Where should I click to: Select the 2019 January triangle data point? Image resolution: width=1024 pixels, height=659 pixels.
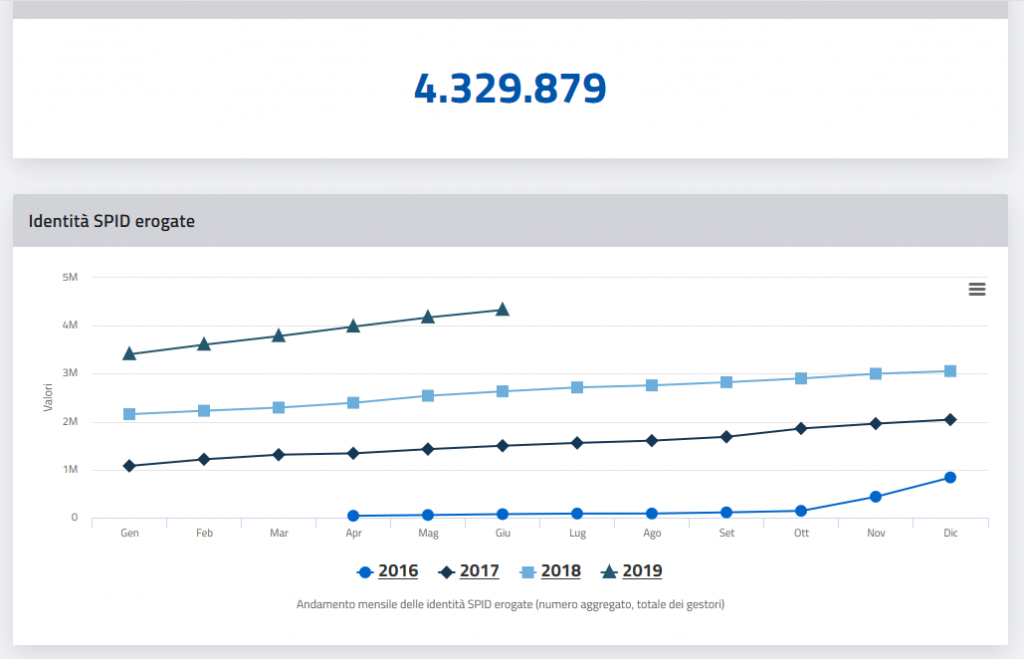coord(129,354)
